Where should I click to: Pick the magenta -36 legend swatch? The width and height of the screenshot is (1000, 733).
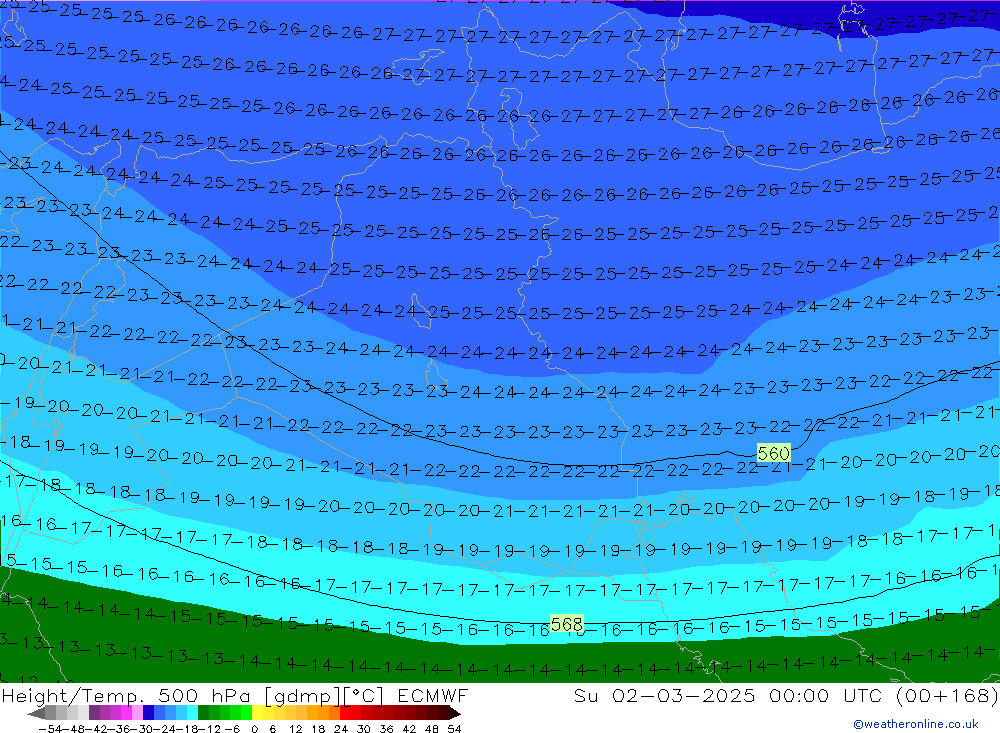coord(126,713)
